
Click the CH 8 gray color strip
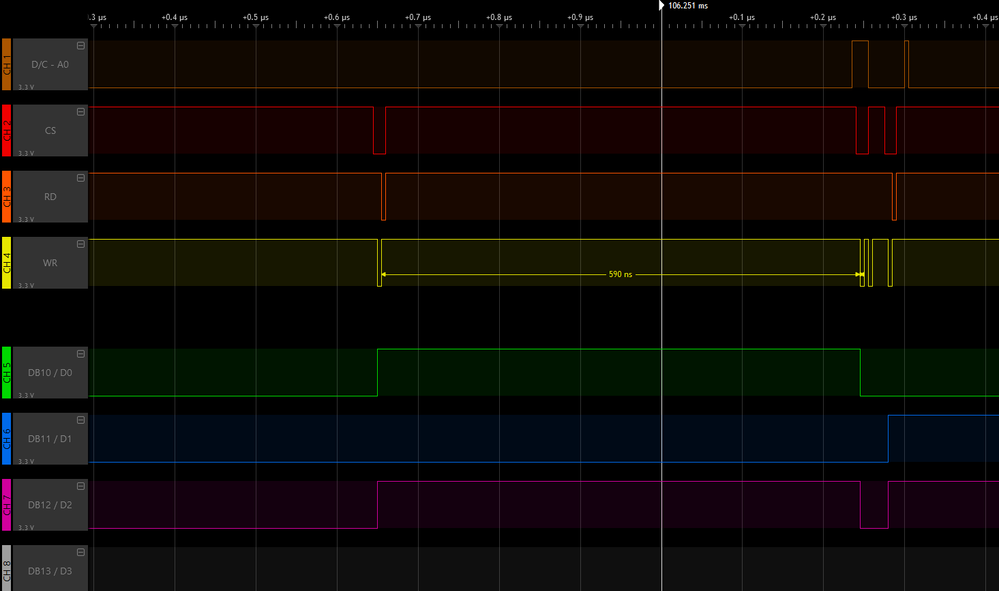6,568
